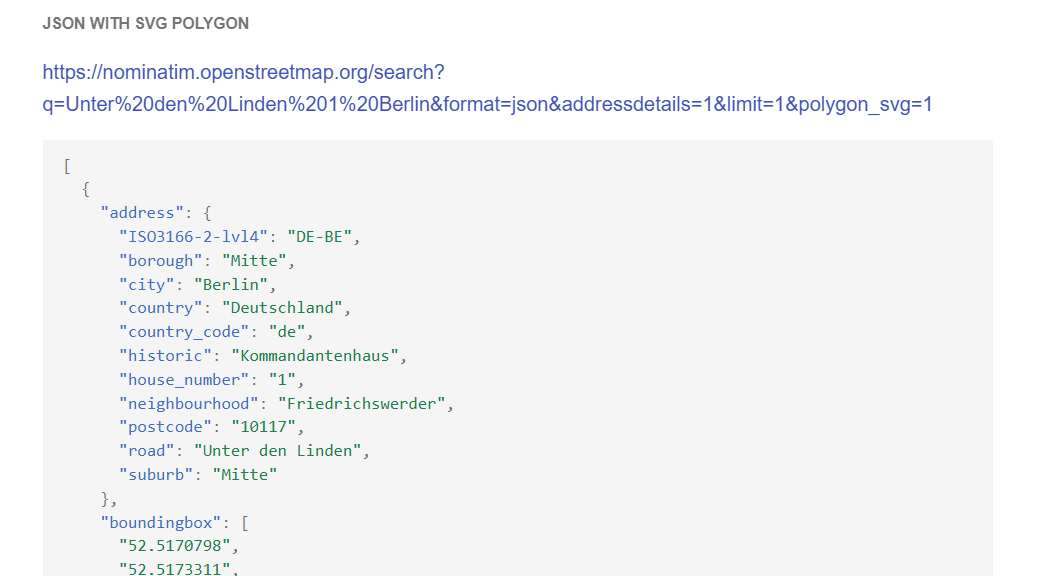The image size is (1063, 576).
Task: Click the "house_number" key
Action: [185, 380]
